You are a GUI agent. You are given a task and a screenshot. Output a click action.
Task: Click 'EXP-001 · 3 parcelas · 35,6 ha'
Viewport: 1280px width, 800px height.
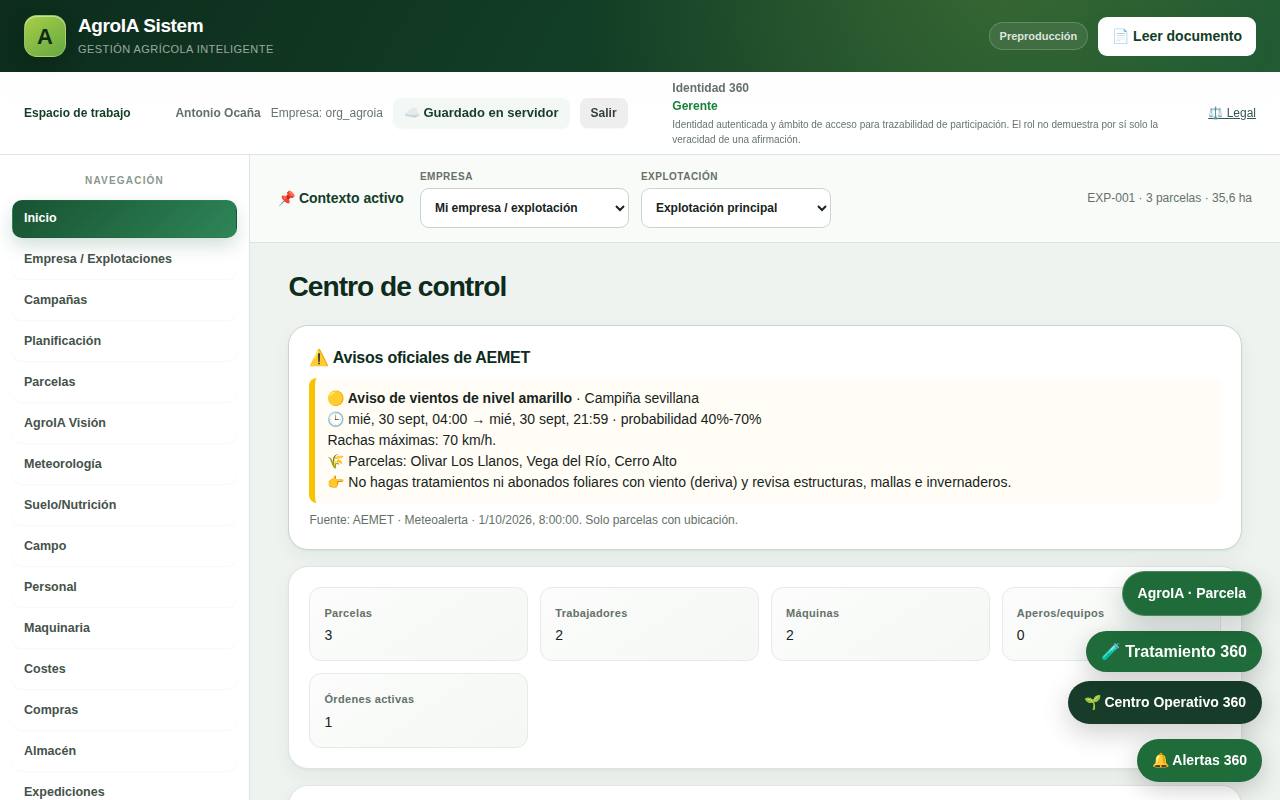(1169, 198)
